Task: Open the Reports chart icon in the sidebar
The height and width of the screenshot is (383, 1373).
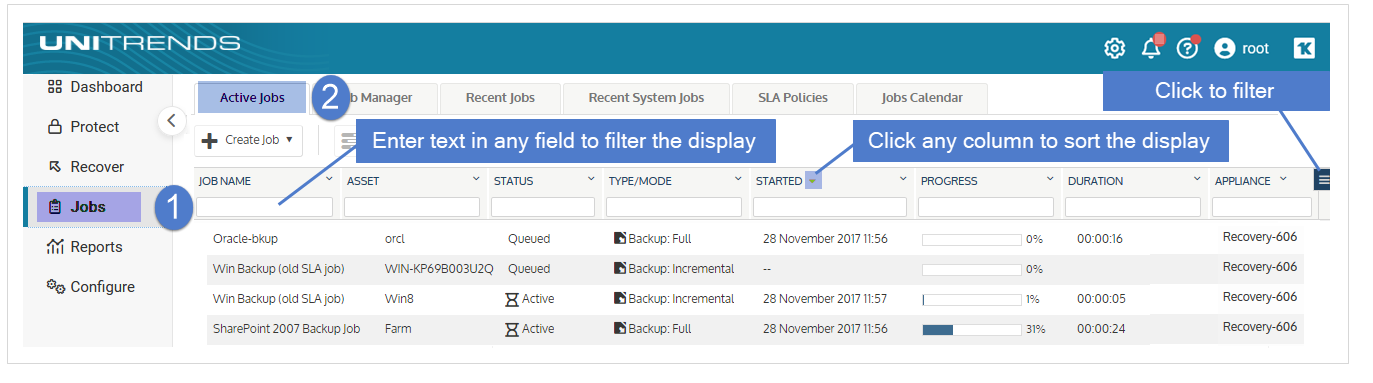Action: (55, 247)
